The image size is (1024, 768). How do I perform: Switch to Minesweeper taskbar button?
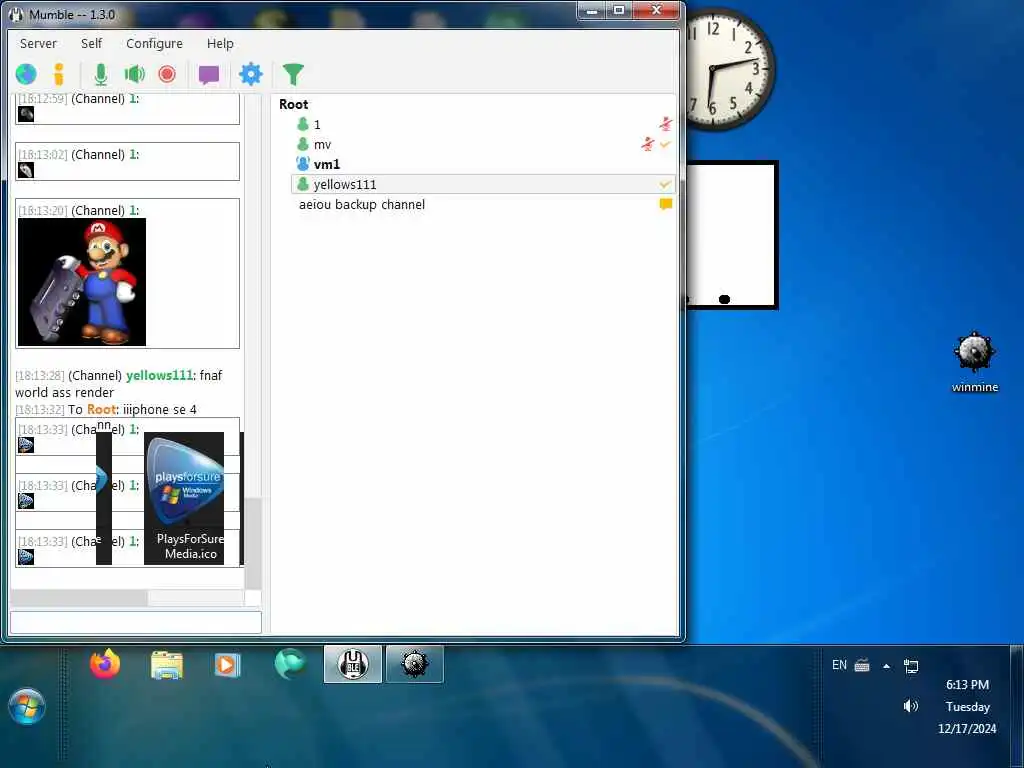tap(415, 664)
